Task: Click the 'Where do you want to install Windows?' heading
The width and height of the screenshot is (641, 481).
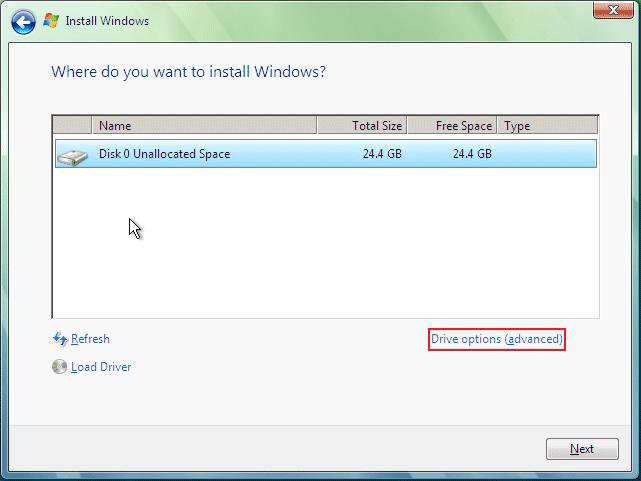Action: click(188, 72)
